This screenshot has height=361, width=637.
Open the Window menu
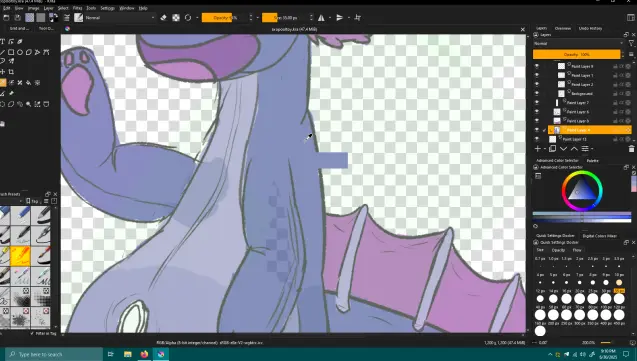(x=127, y=8)
